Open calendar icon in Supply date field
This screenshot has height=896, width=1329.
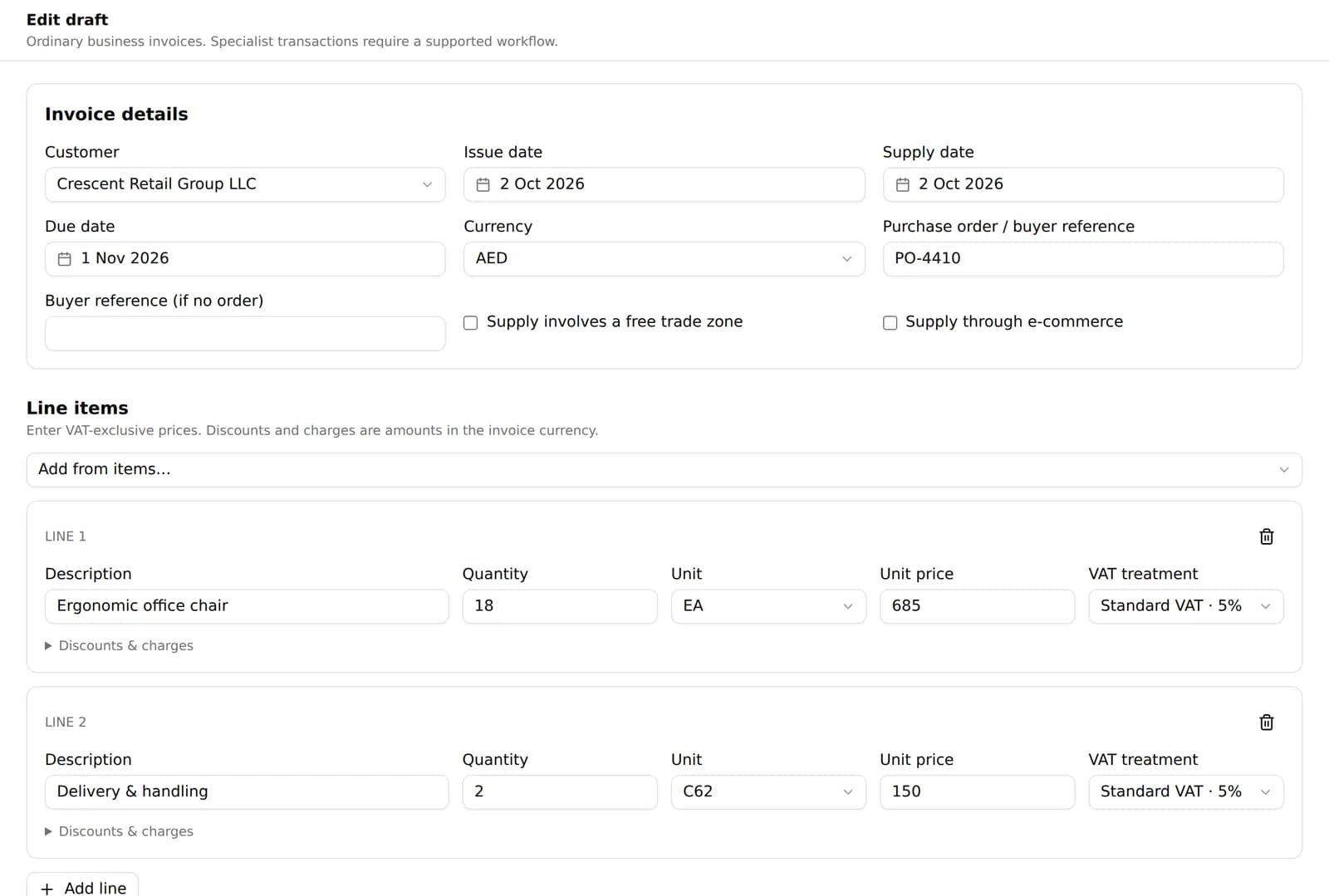tap(902, 184)
